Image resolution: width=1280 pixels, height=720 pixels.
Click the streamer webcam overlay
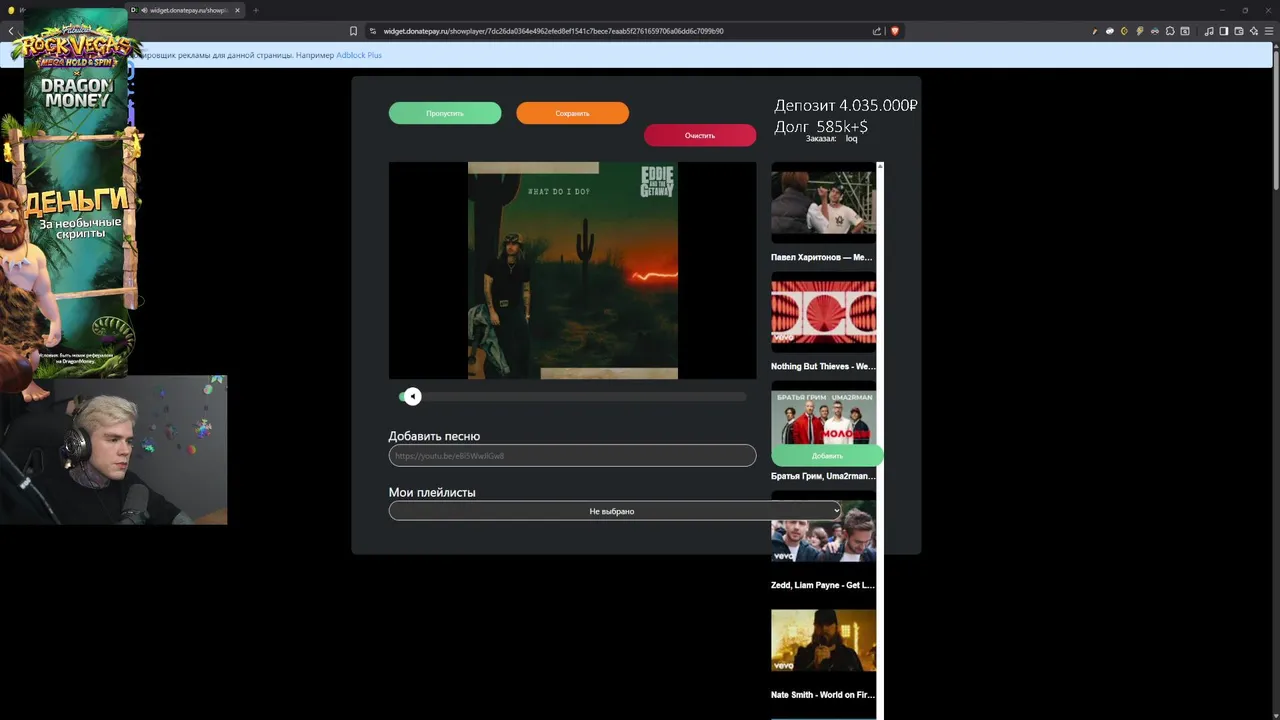point(113,450)
